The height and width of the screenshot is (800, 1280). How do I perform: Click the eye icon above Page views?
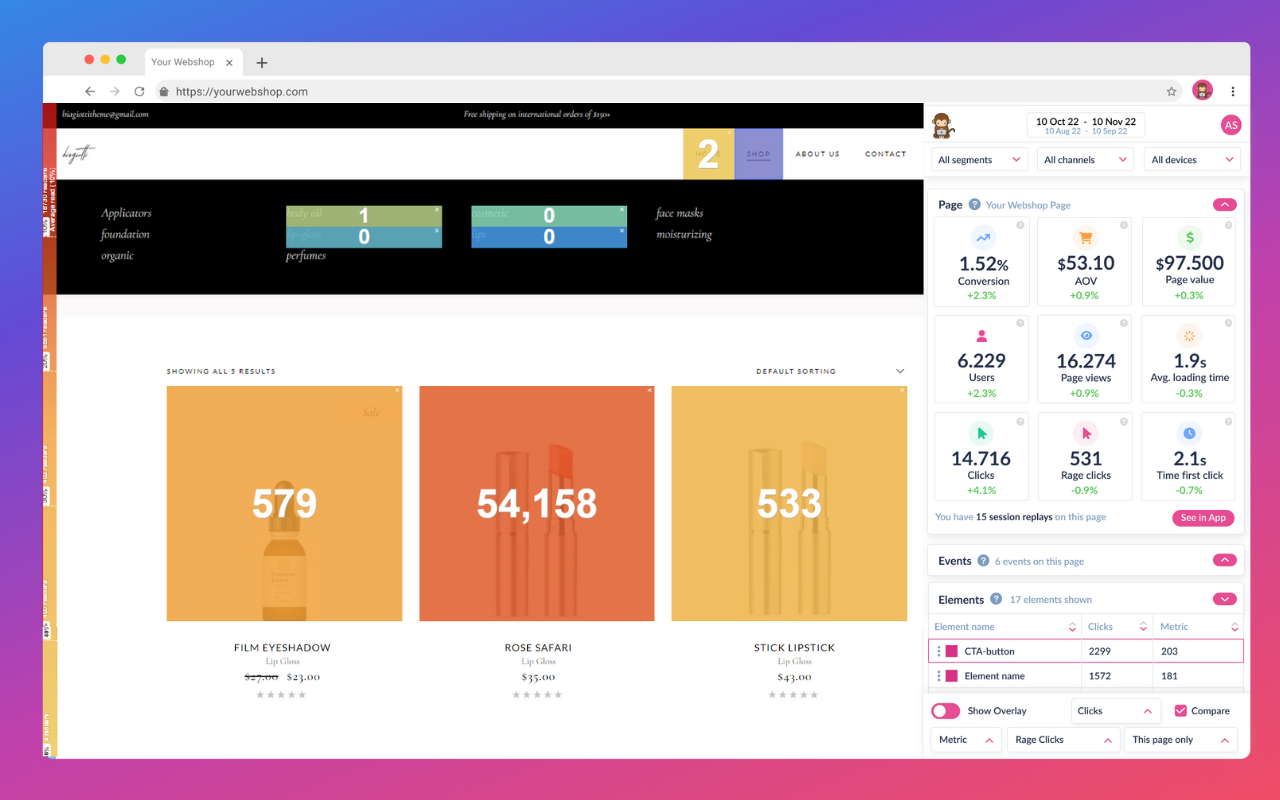[x=1085, y=336]
